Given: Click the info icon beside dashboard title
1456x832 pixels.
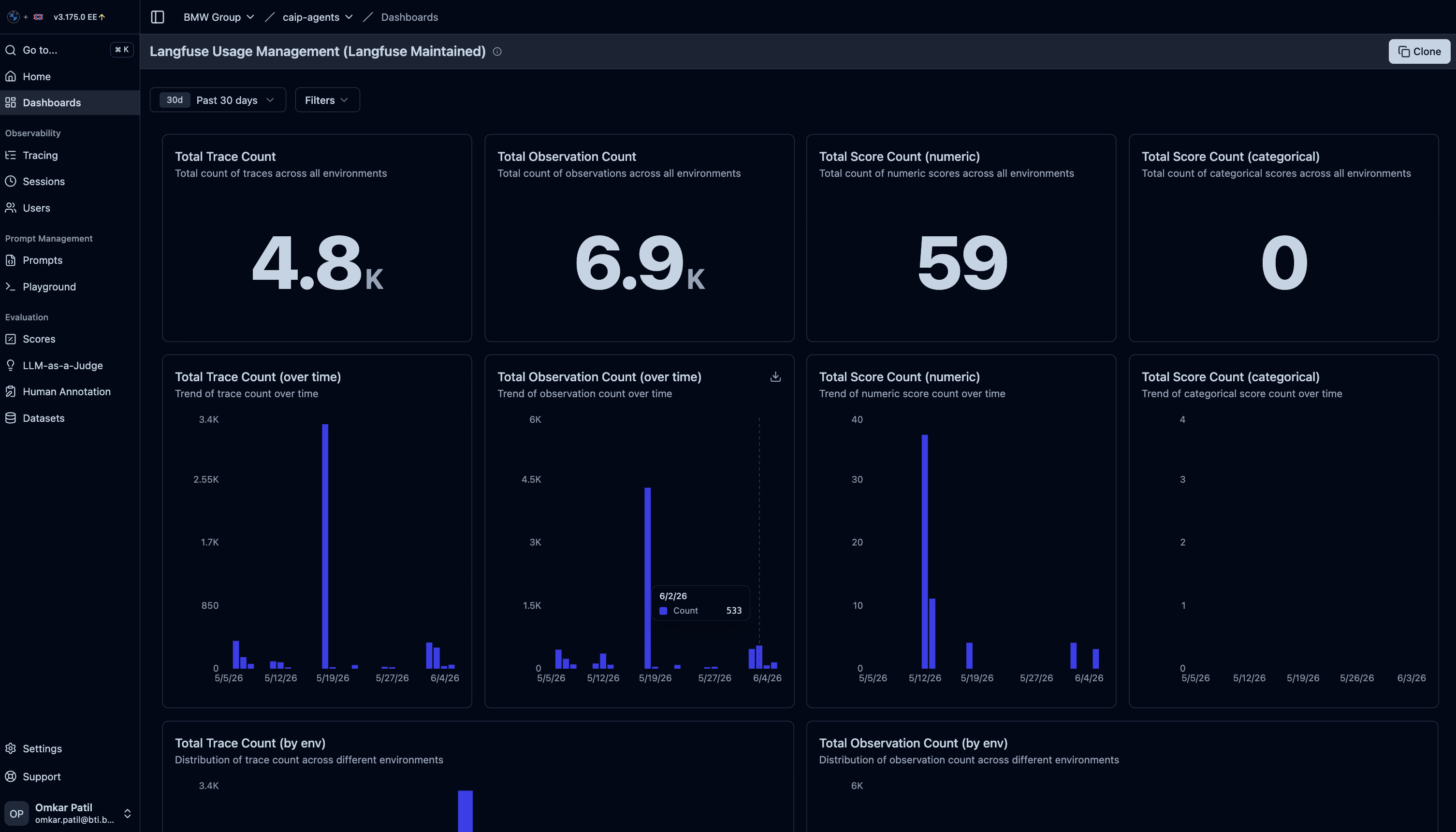Looking at the screenshot, I should click(x=497, y=51).
